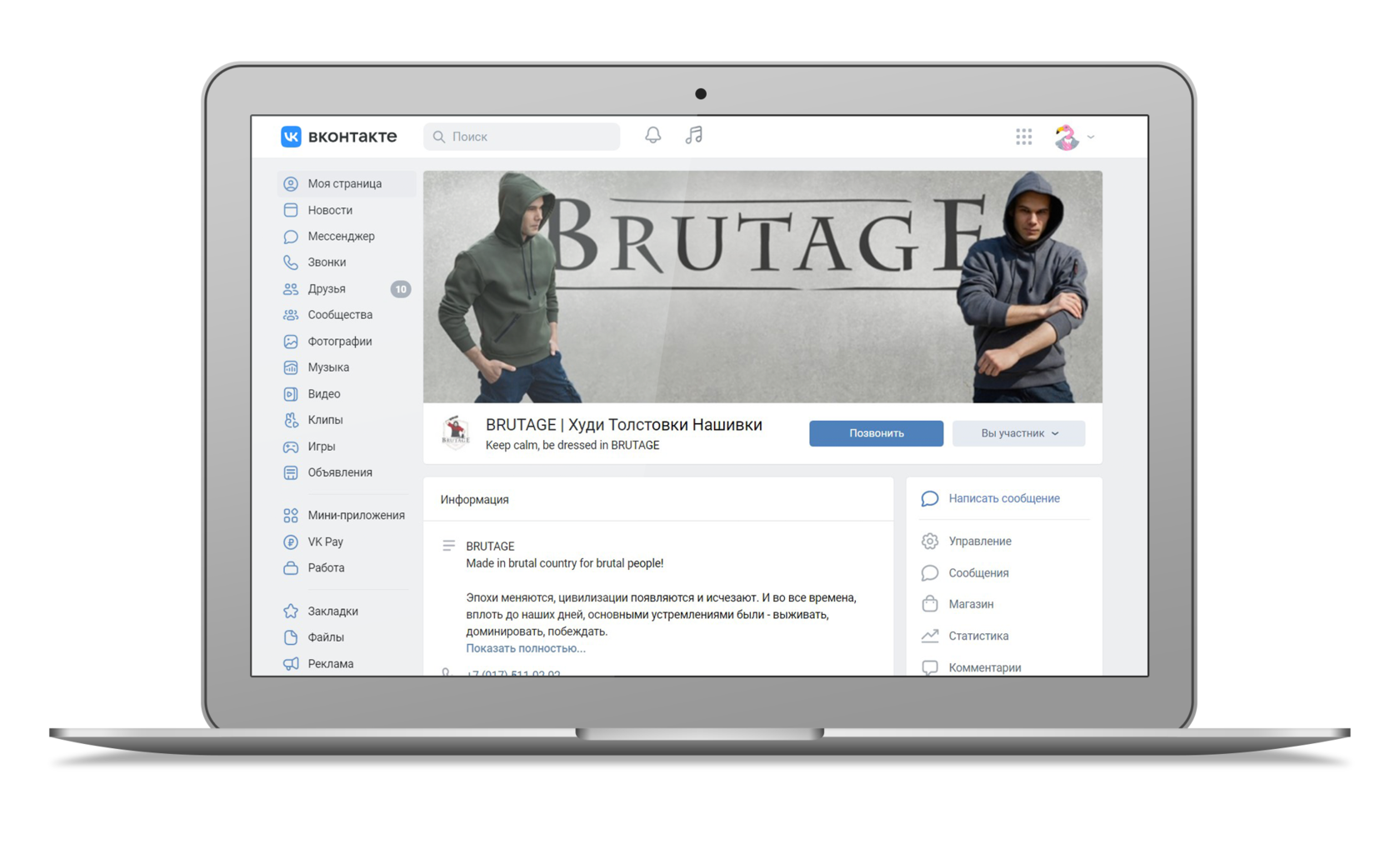Click the VK logo icon
The image size is (1400, 844).
[291, 137]
